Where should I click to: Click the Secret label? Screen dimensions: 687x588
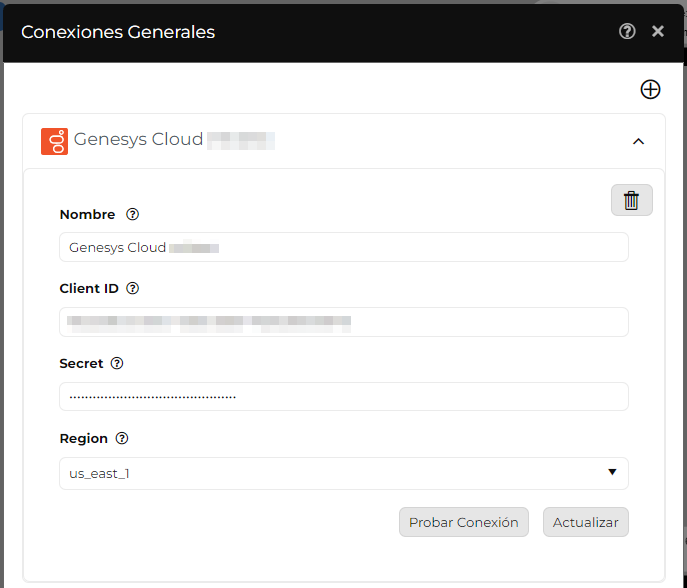(x=81, y=363)
